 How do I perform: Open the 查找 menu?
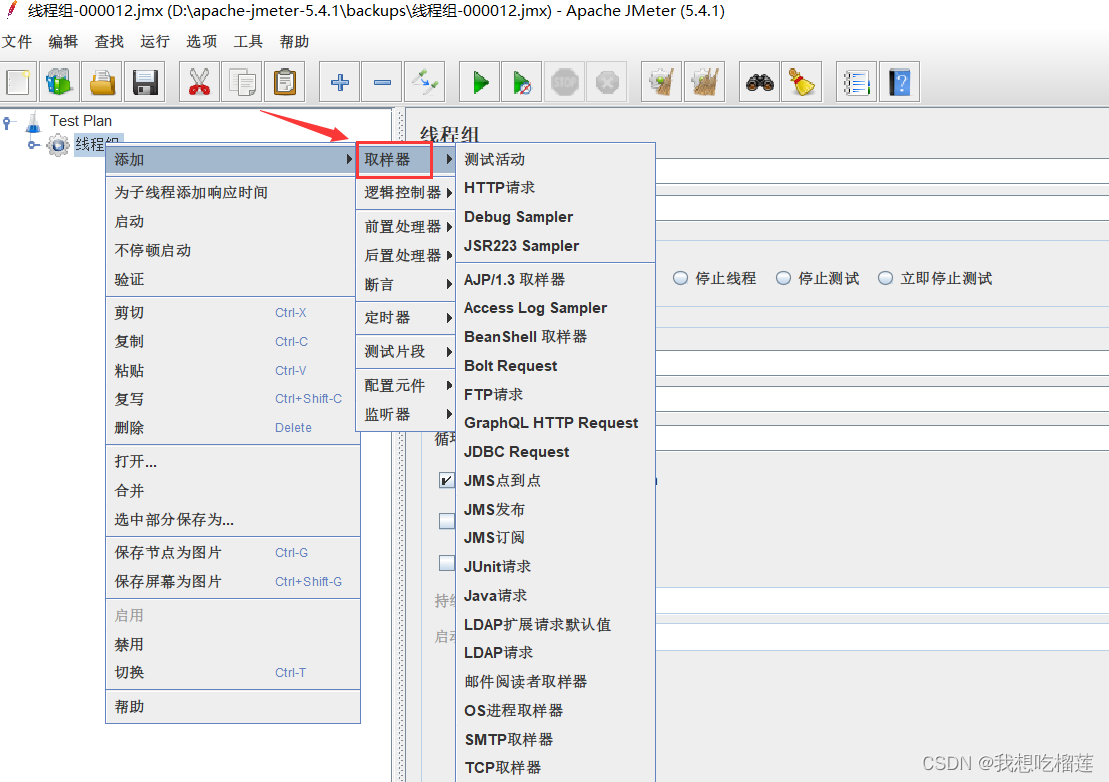pos(109,42)
